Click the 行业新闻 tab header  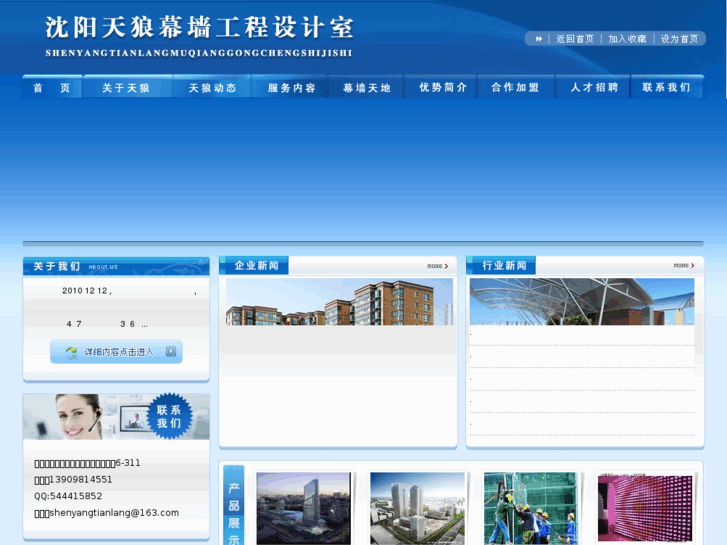point(501,265)
